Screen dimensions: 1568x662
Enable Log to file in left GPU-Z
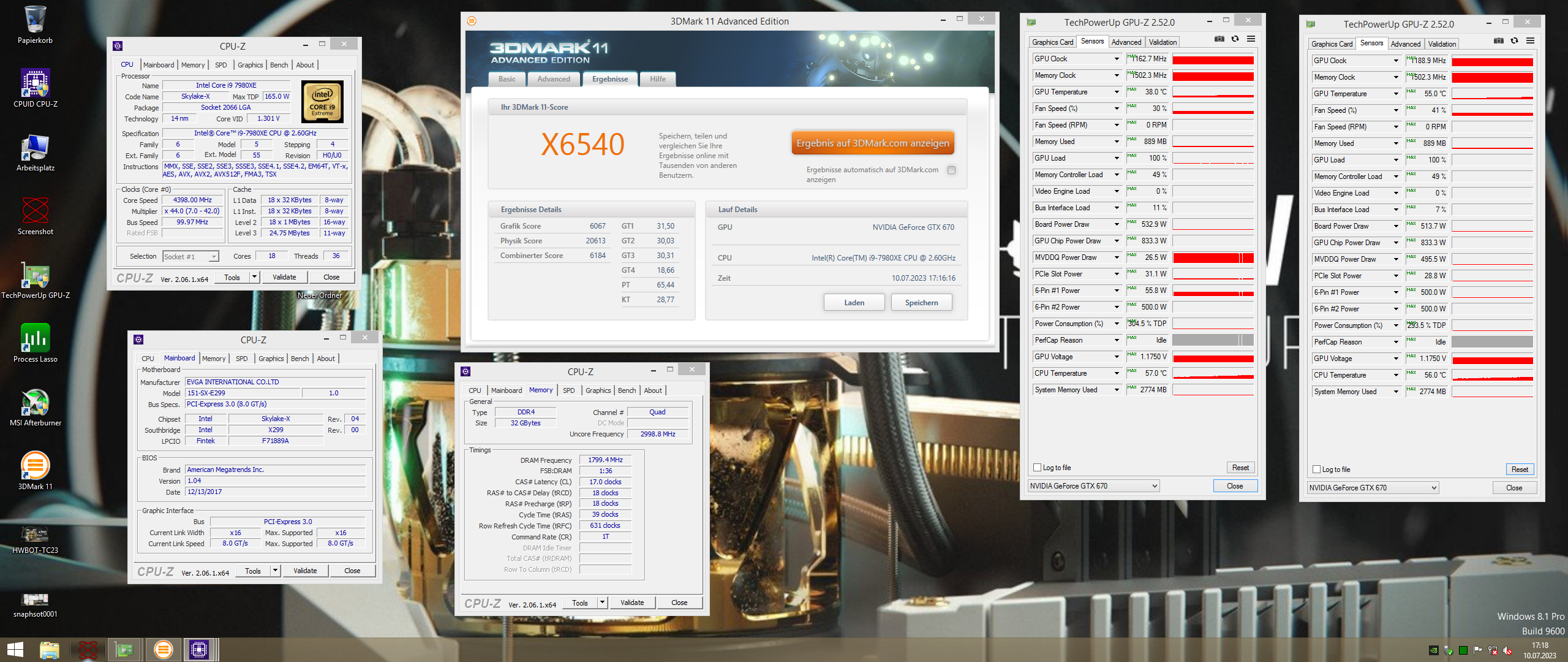coord(1038,468)
